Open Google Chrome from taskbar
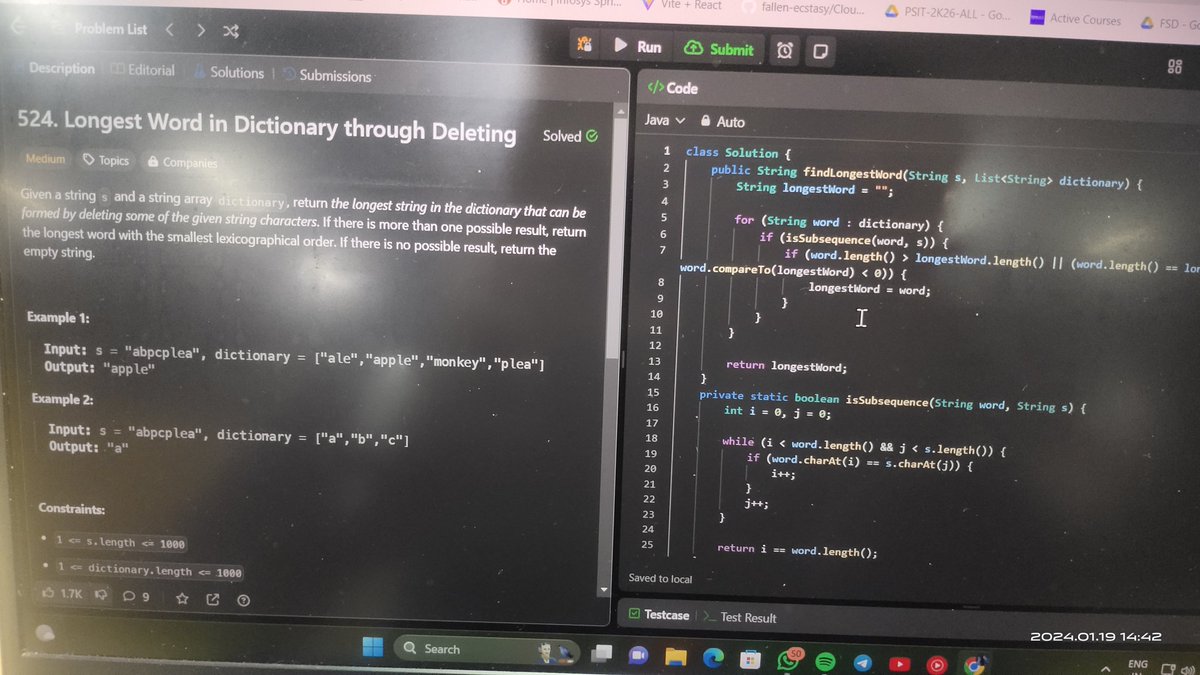Image resolution: width=1200 pixels, height=675 pixels. (x=973, y=664)
